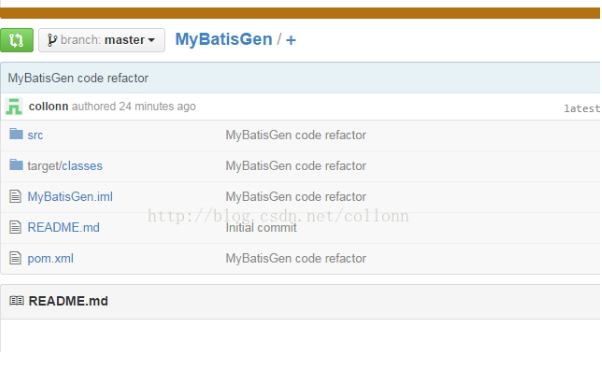Click the plus icon to create new file
Image resolution: width=602 pixels, height=366 pixels.
[x=291, y=40]
